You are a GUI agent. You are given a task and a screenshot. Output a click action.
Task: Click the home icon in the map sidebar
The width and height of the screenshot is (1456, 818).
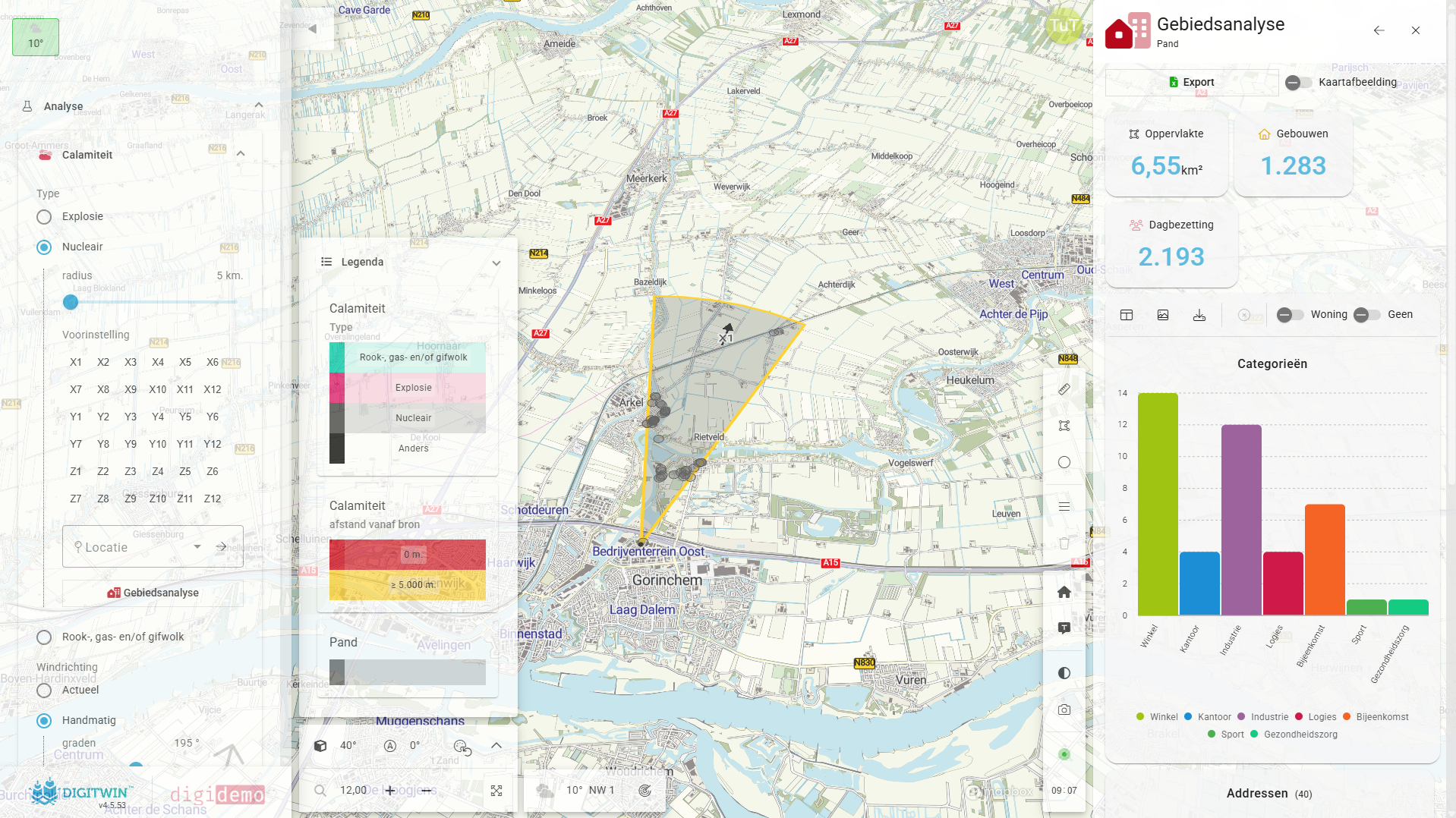tap(1064, 592)
